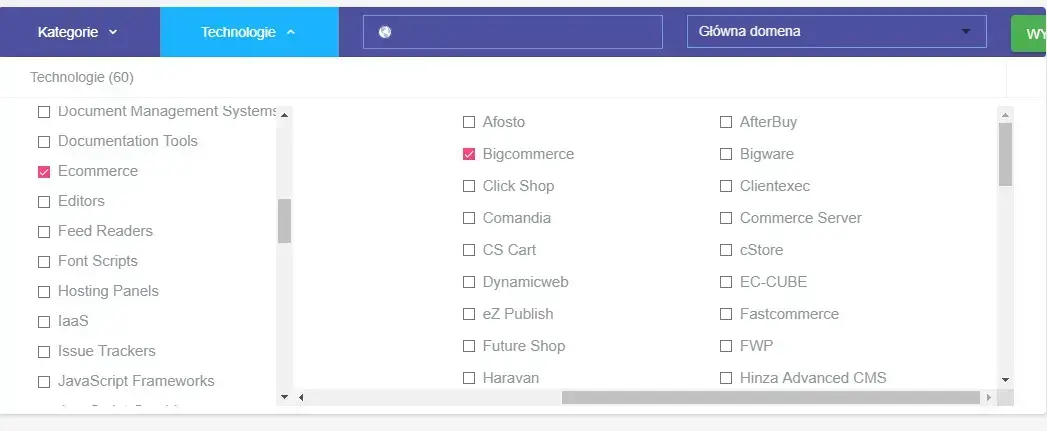Select the Technologie (60) tab label
1047x431 pixels.
pos(82,77)
